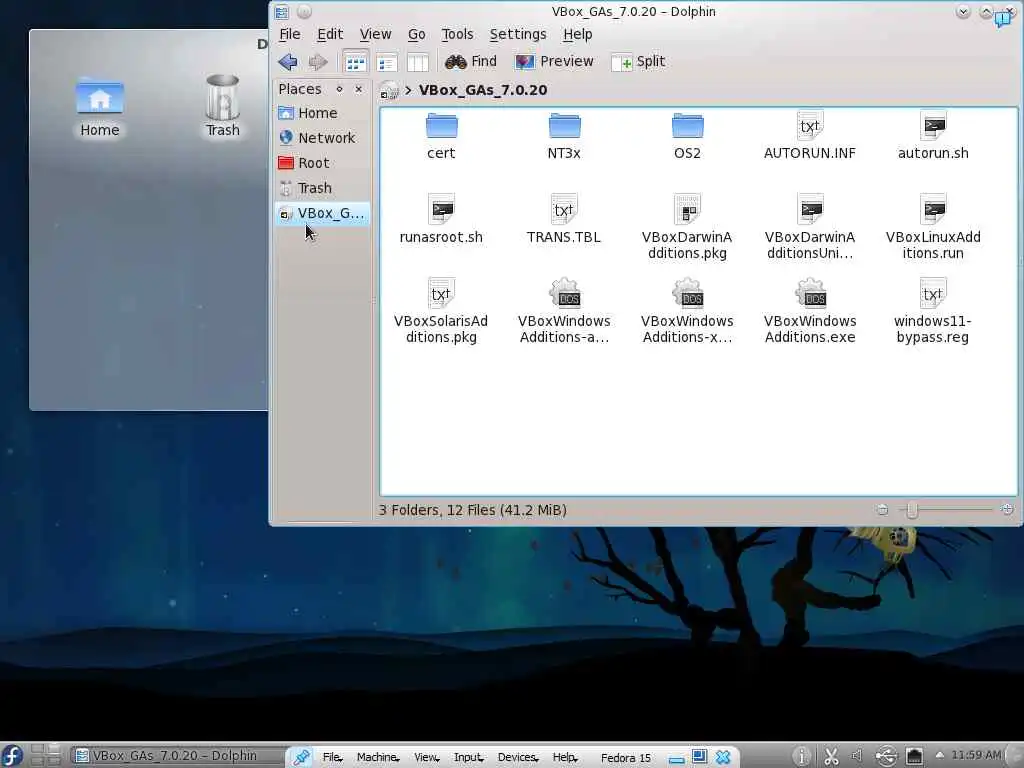Select the VBoxSolarisAdditions.pkg file icon

coord(441,293)
